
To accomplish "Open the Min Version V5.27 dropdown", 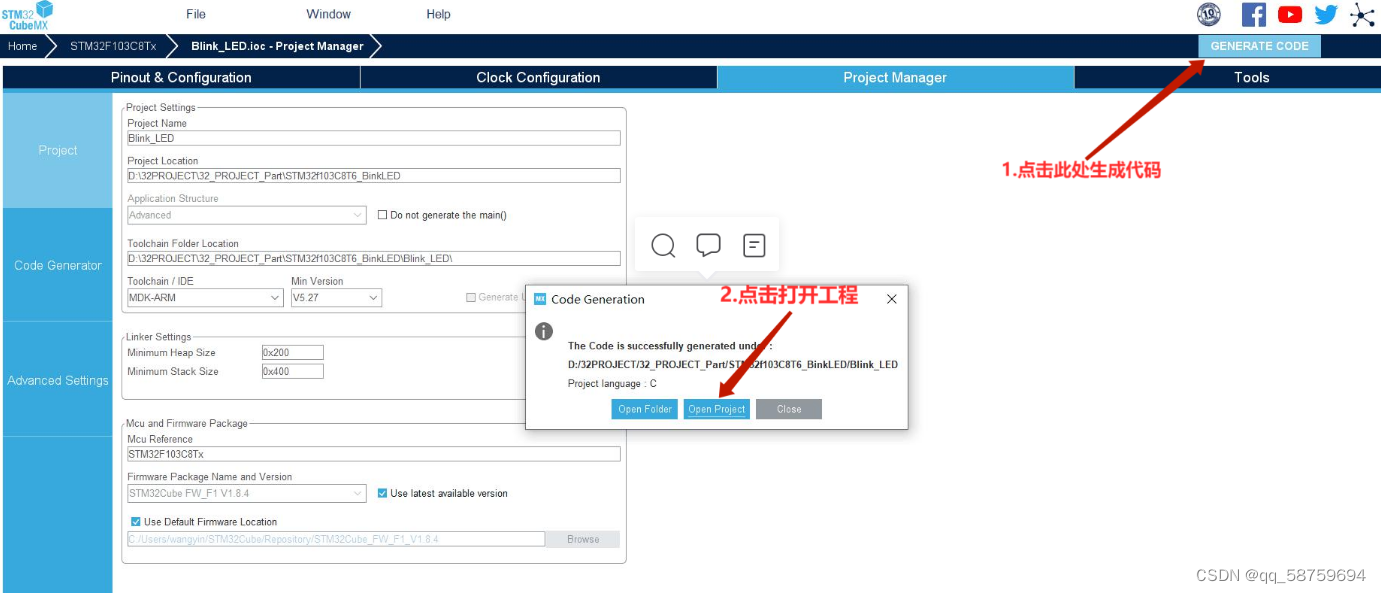I will click(336, 297).
